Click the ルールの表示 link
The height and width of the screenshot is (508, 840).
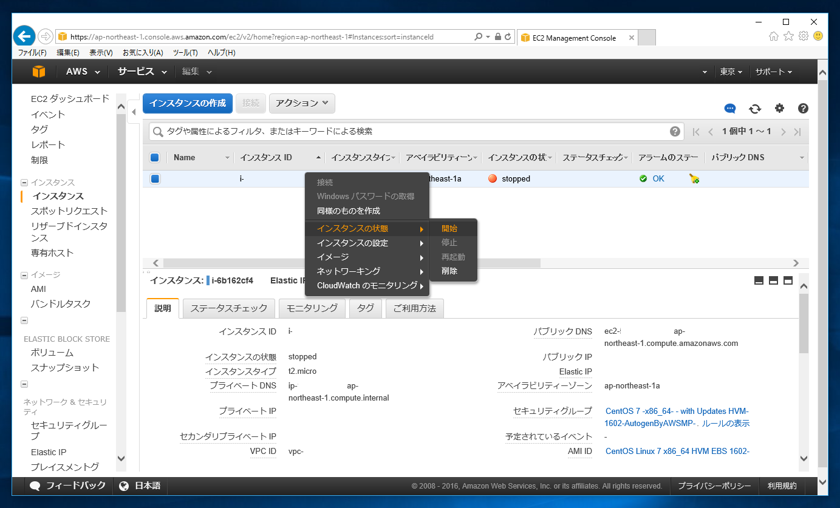725,423
